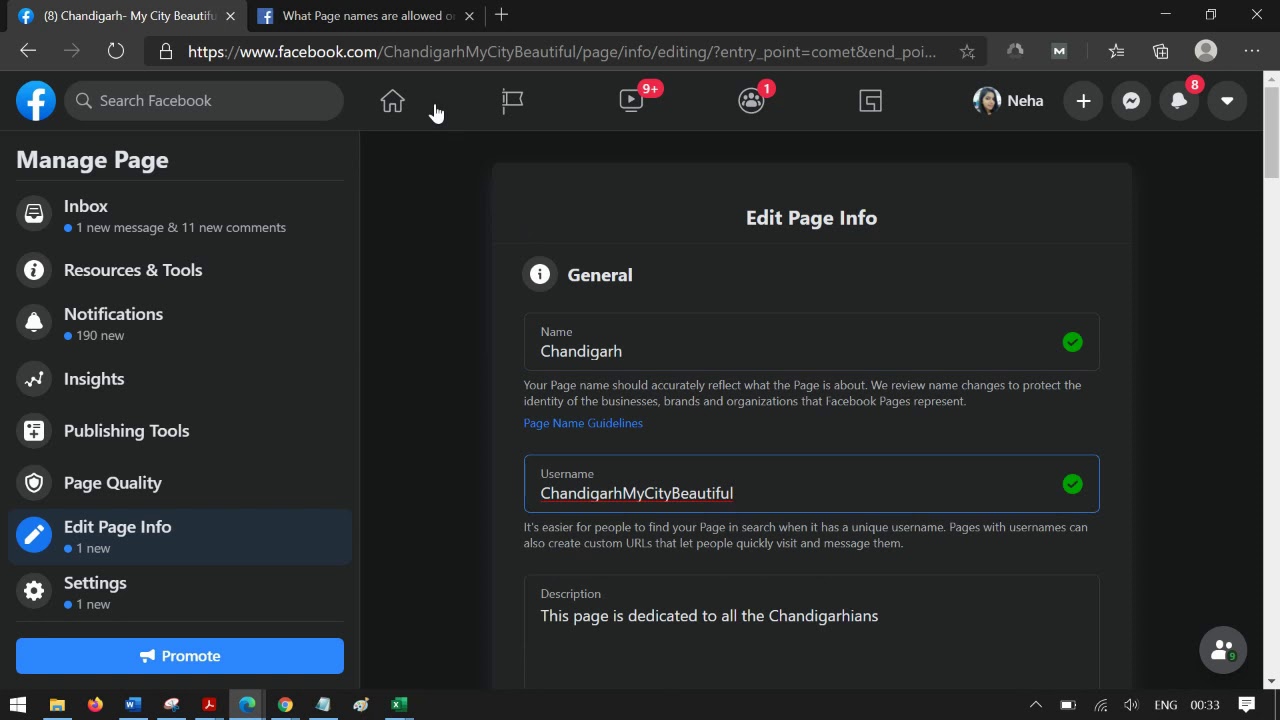The height and width of the screenshot is (720, 1280).
Task: Open Page Quality
Action: 180,483
